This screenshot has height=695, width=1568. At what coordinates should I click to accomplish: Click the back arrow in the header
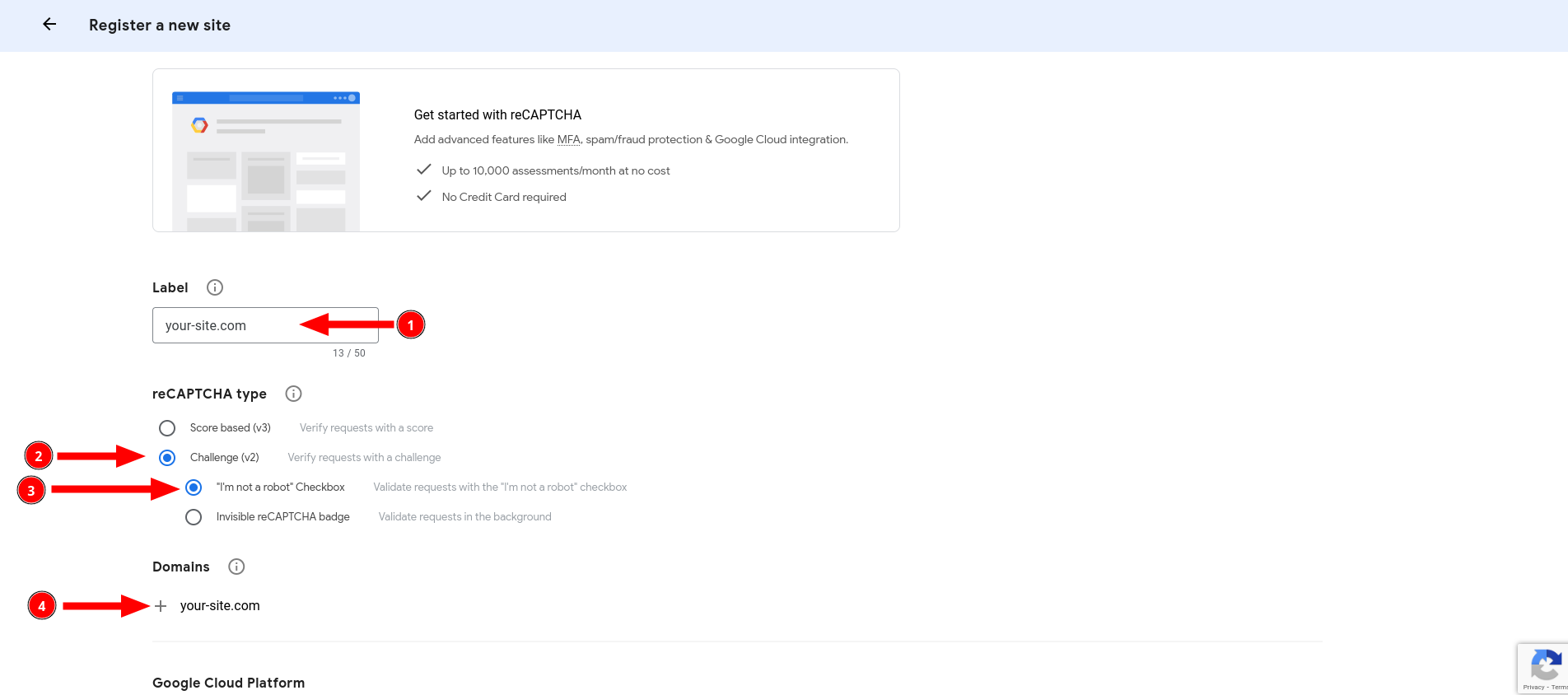coord(49,25)
